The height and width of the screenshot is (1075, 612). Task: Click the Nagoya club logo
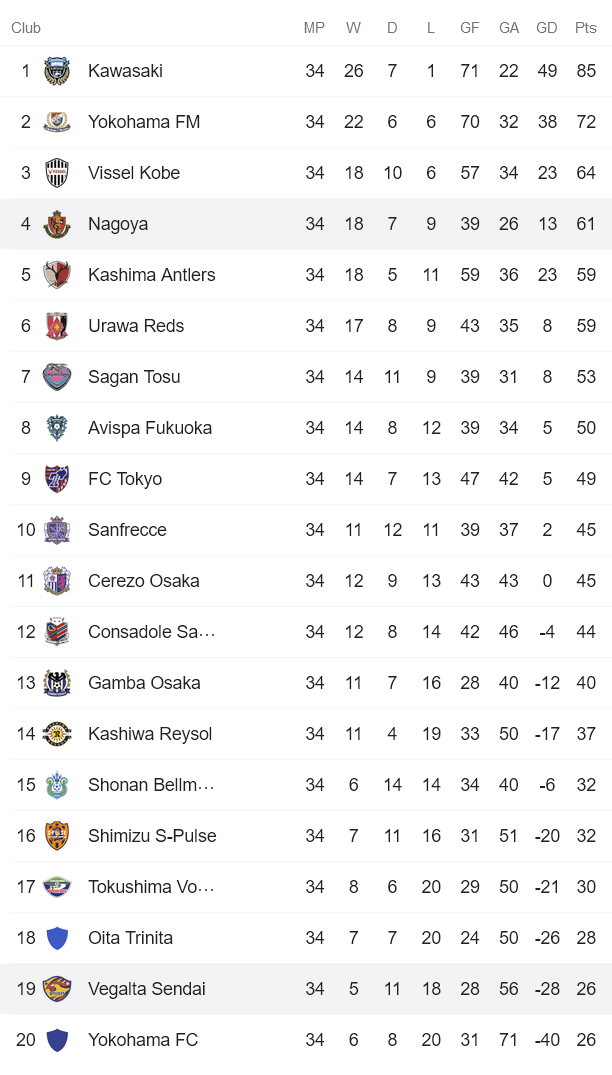[57, 224]
